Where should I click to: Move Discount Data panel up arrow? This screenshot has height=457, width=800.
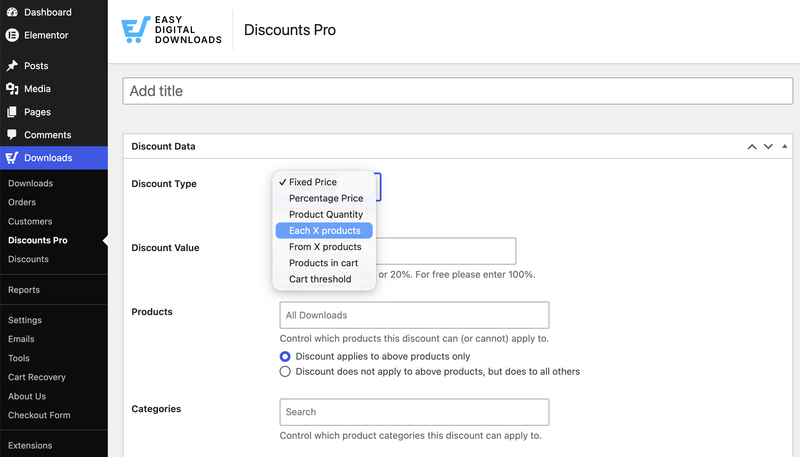click(x=752, y=146)
